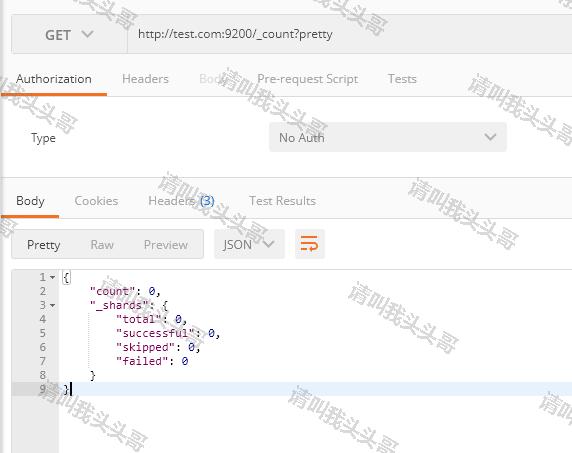This screenshot has width=572, height=453.
Task: Open the Test Results tab
Action: coord(282,201)
